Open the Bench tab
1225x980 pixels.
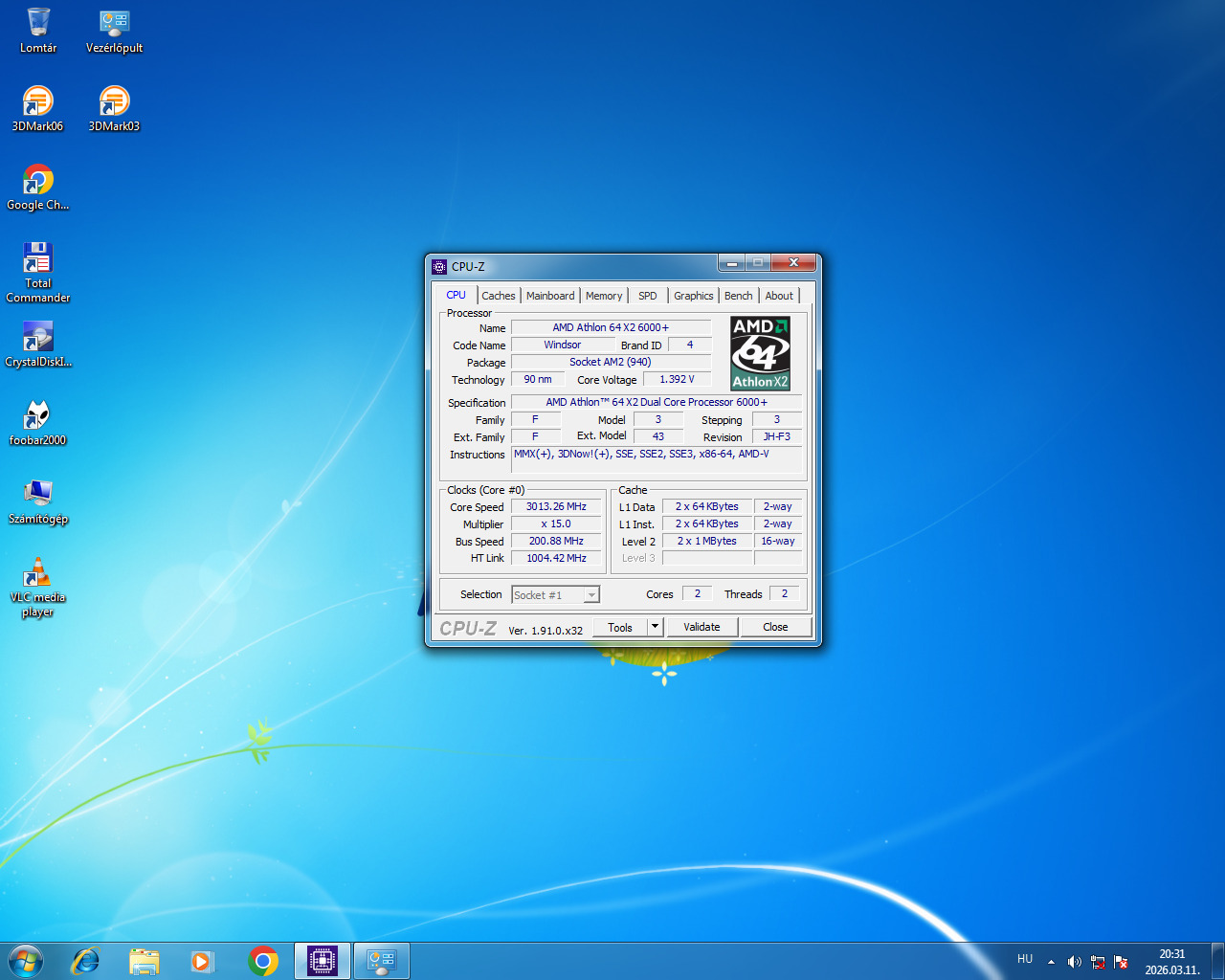point(738,296)
